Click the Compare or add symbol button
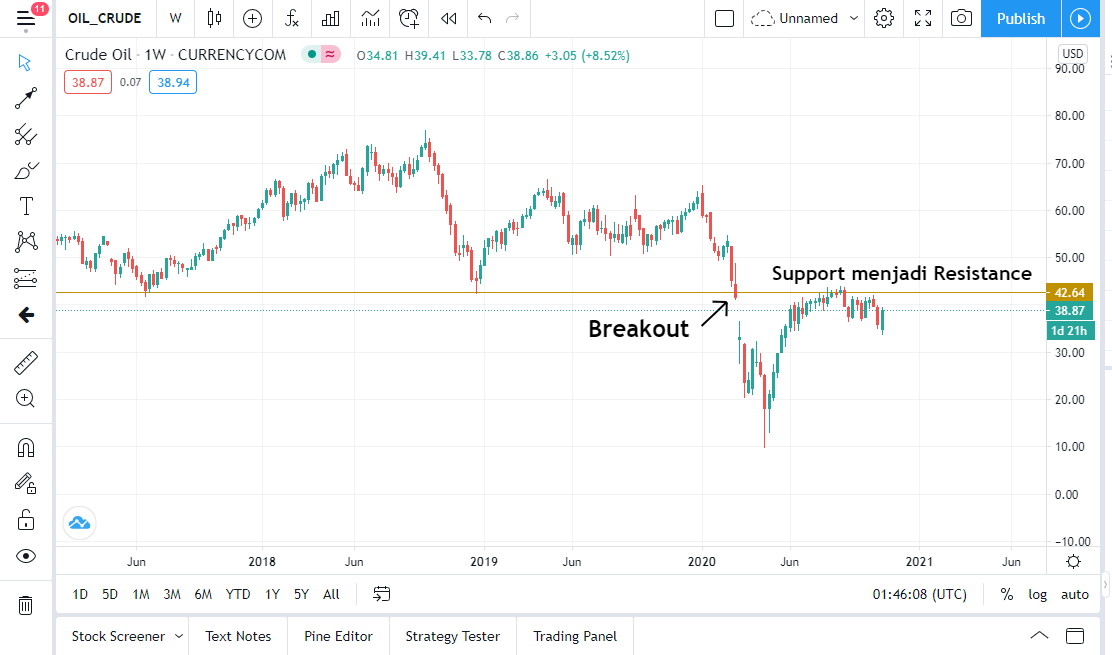1112x655 pixels. (x=252, y=18)
